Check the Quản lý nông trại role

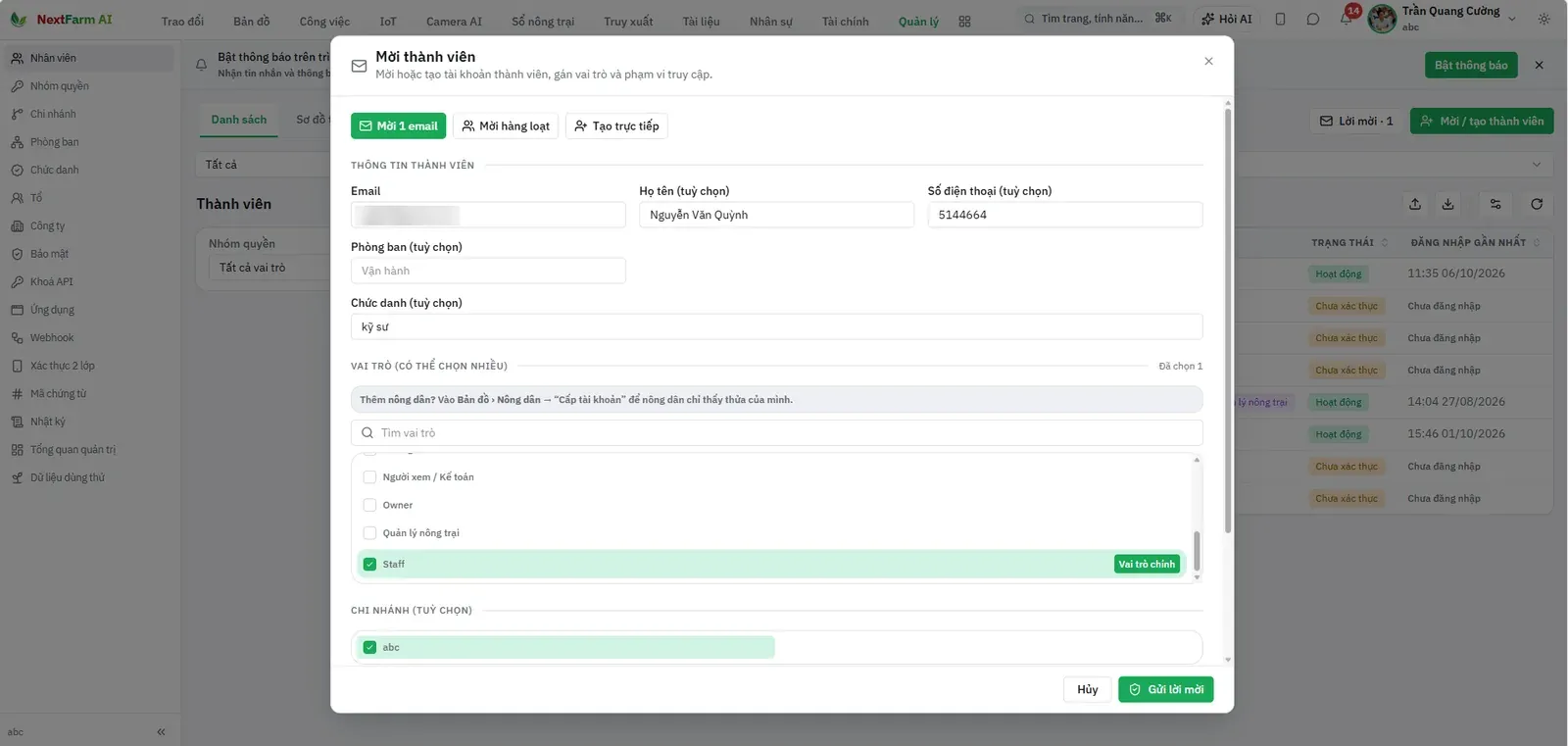coord(369,533)
